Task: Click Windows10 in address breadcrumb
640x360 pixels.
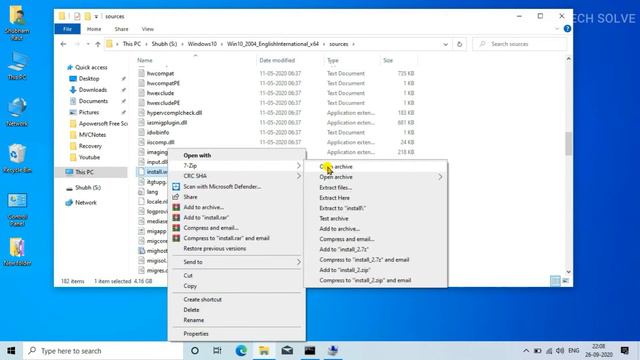Action: click(202, 44)
